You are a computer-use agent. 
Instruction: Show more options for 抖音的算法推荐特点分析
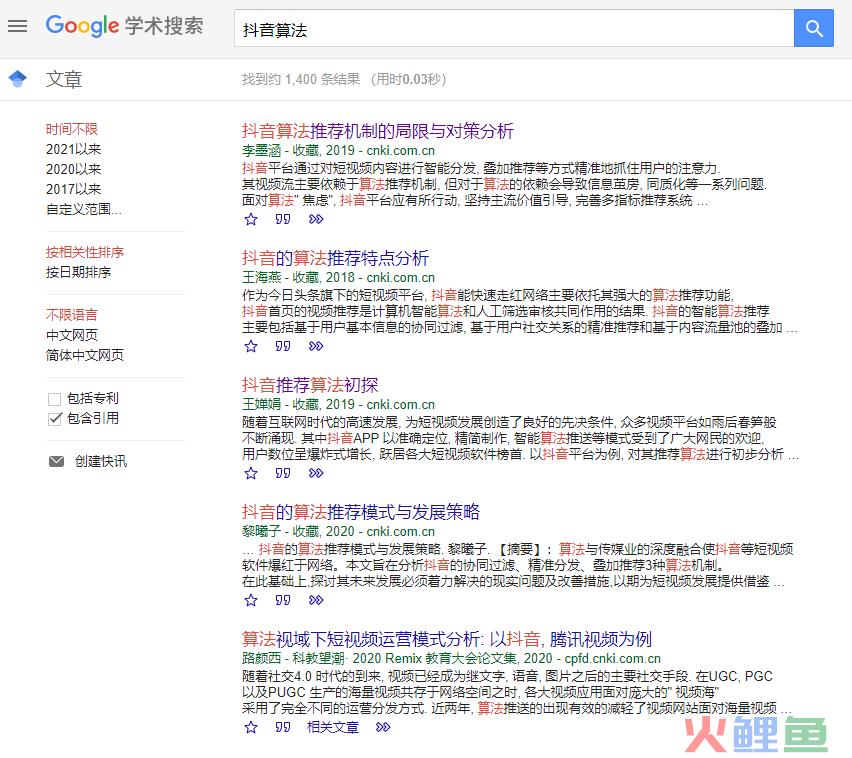click(316, 346)
